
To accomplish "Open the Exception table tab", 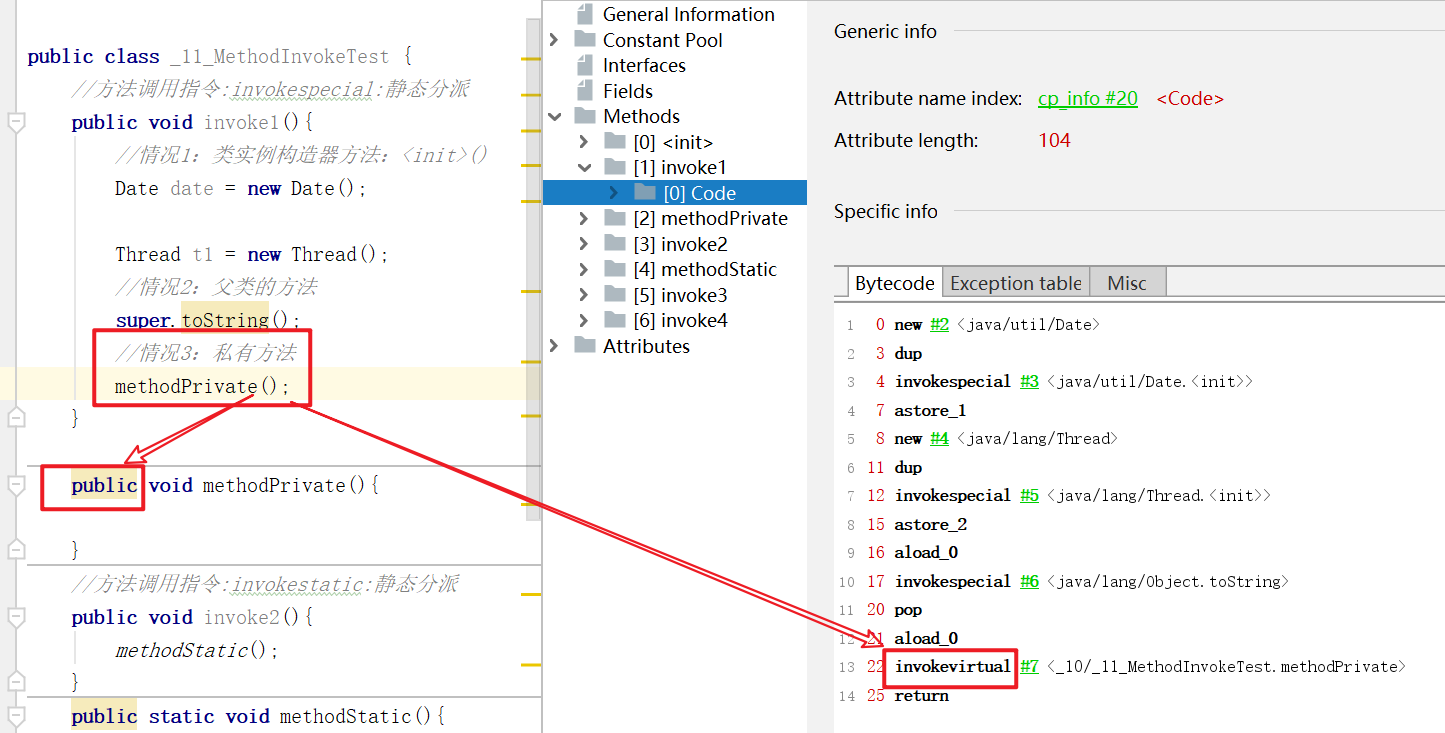I will [x=1016, y=283].
